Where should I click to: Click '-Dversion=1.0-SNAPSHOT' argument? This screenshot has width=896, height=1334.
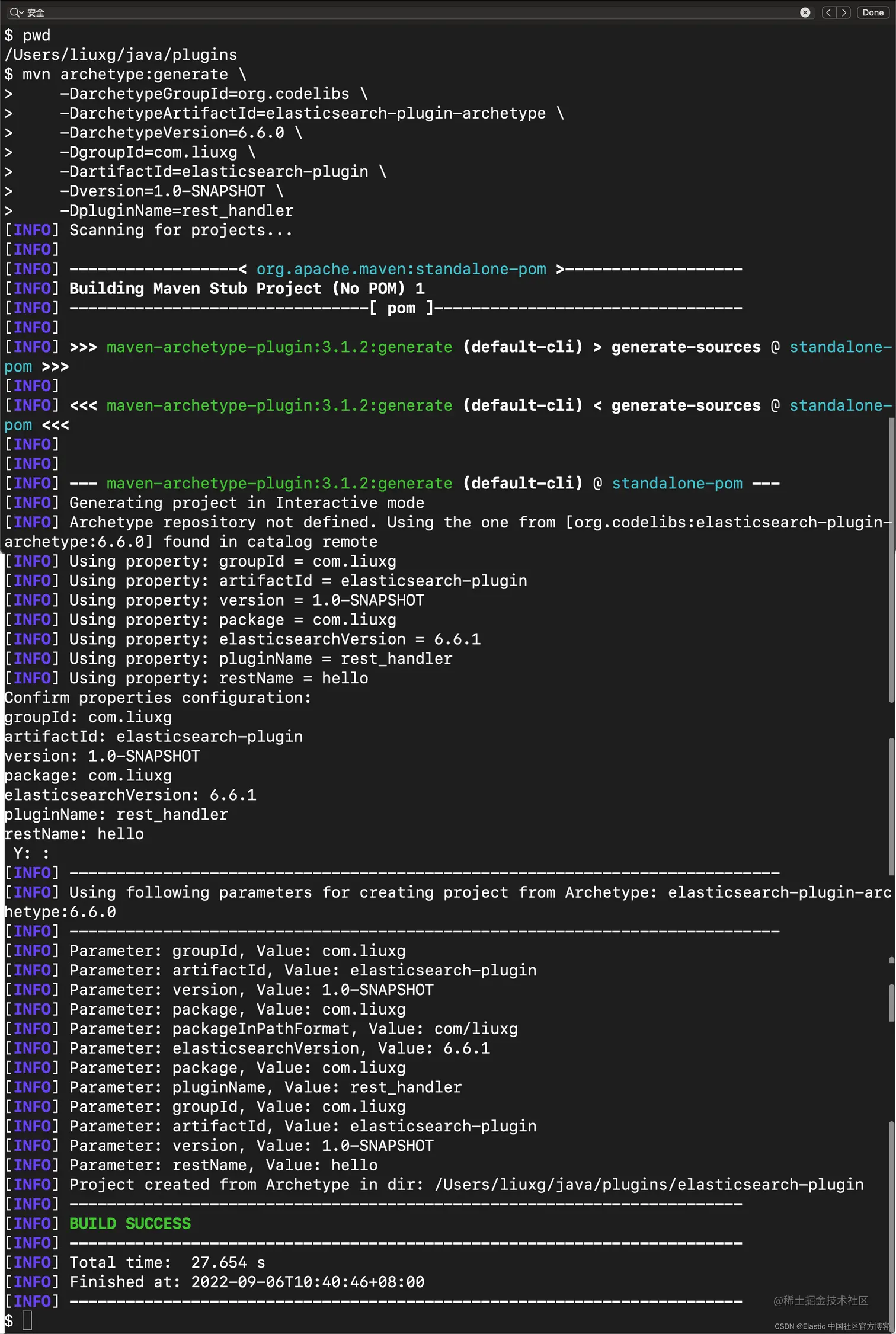(x=162, y=191)
